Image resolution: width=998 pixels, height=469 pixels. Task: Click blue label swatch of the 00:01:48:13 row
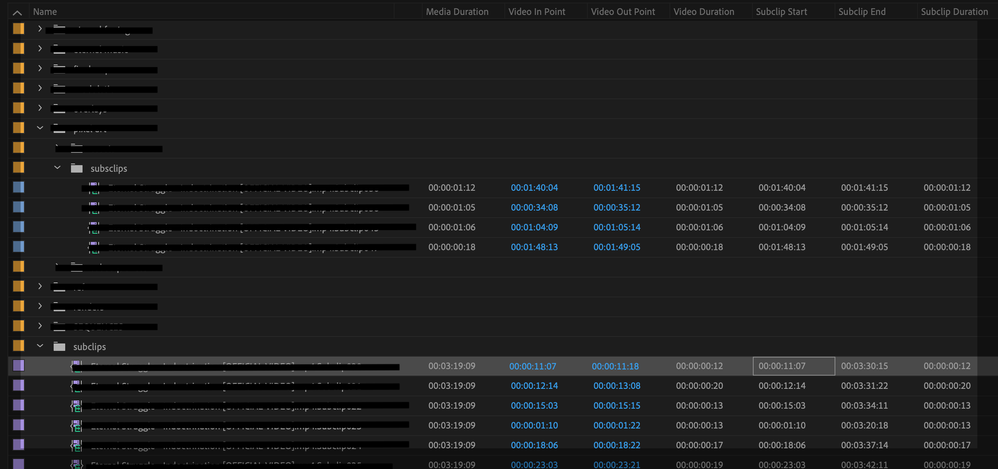[18, 246]
